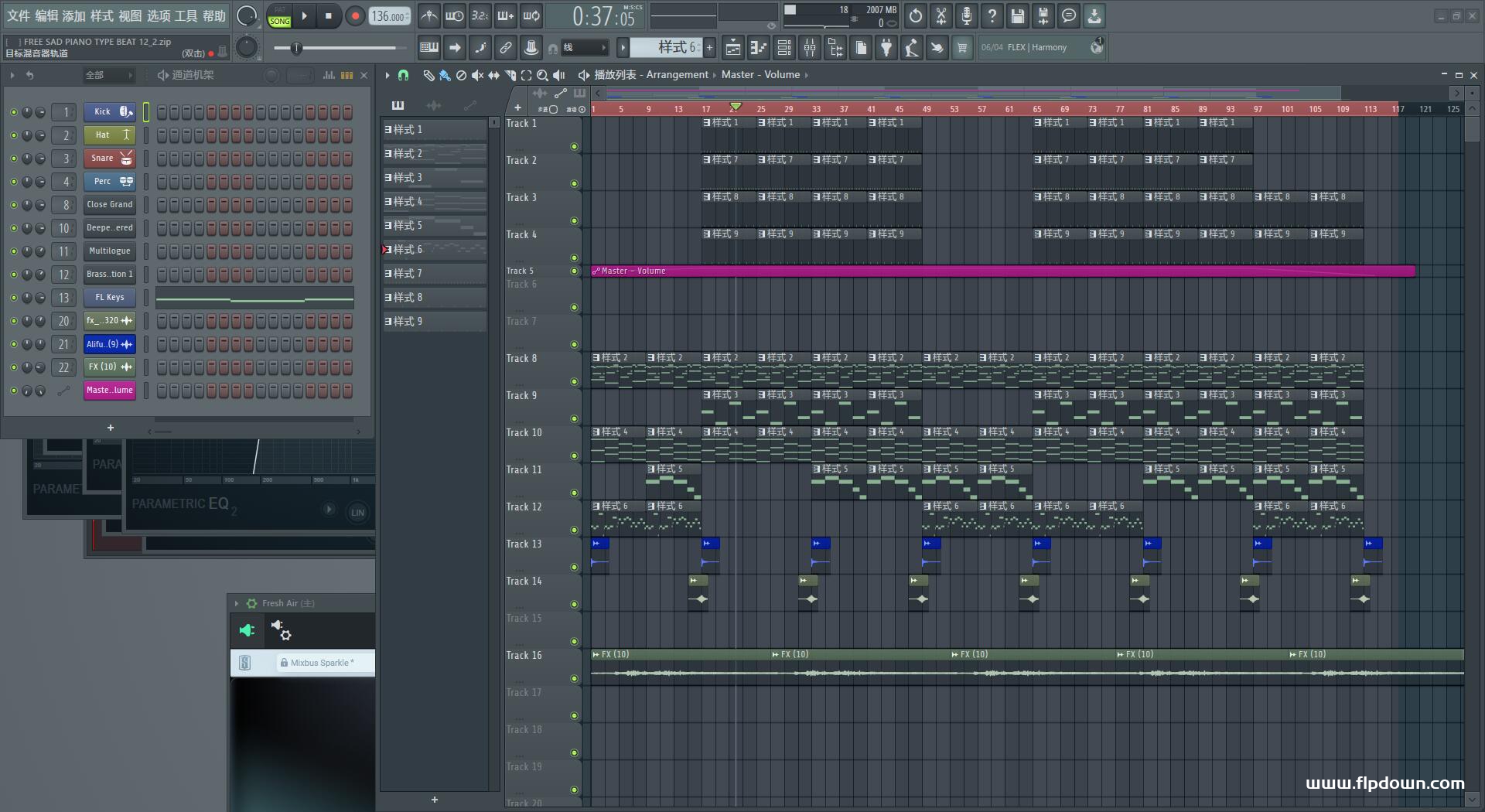Open the Browser/plugin picker view button
Image resolution: width=1485 pixels, height=812 pixels.
tap(835, 48)
